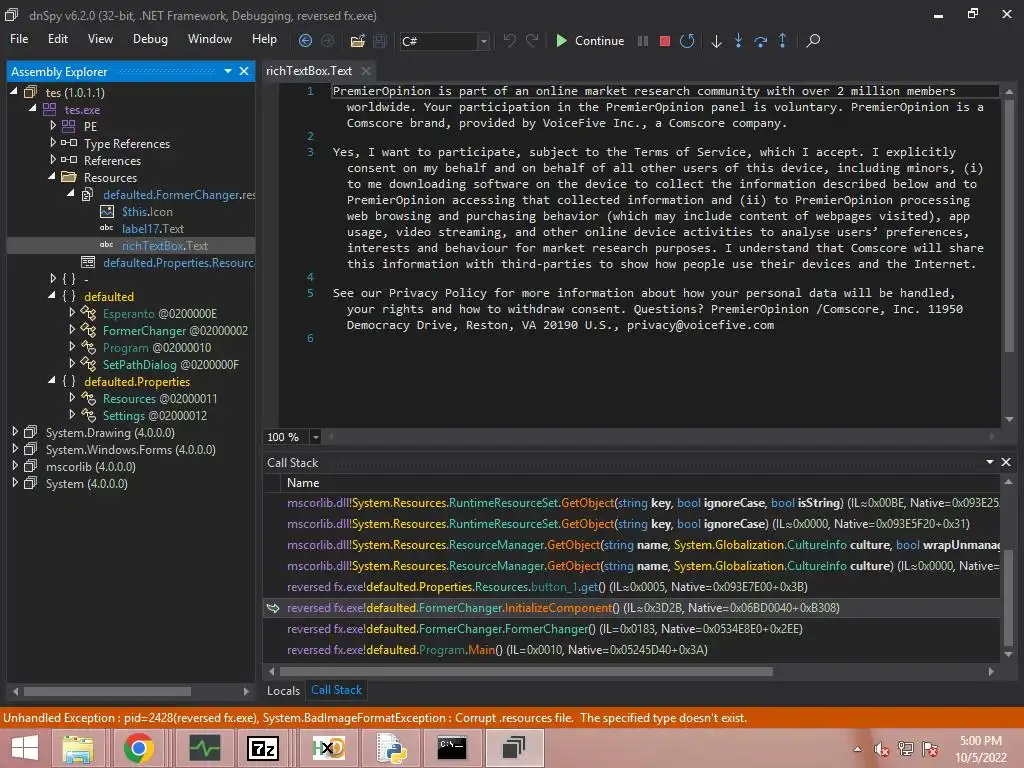
Task: Switch to the Call Stack tab
Action: [336, 690]
